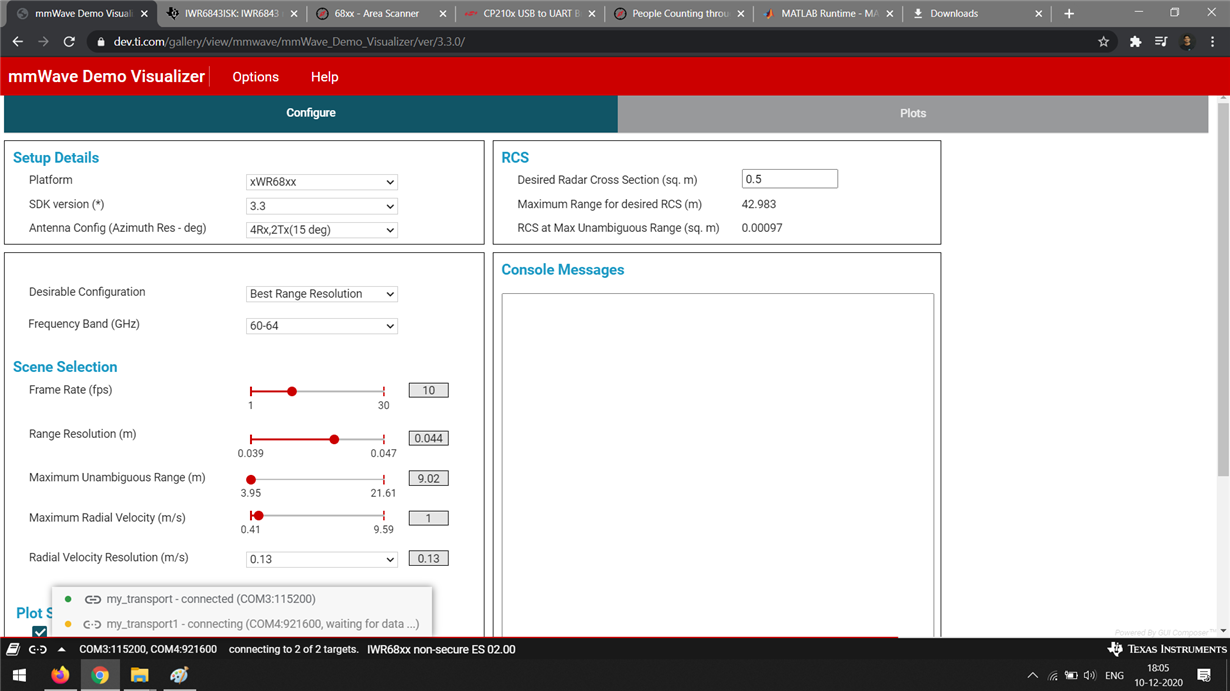The width and height of the screenshot is (1230, 691).
Task: Open the Radial Velocity Resolution dropdown
Action: 322,559
